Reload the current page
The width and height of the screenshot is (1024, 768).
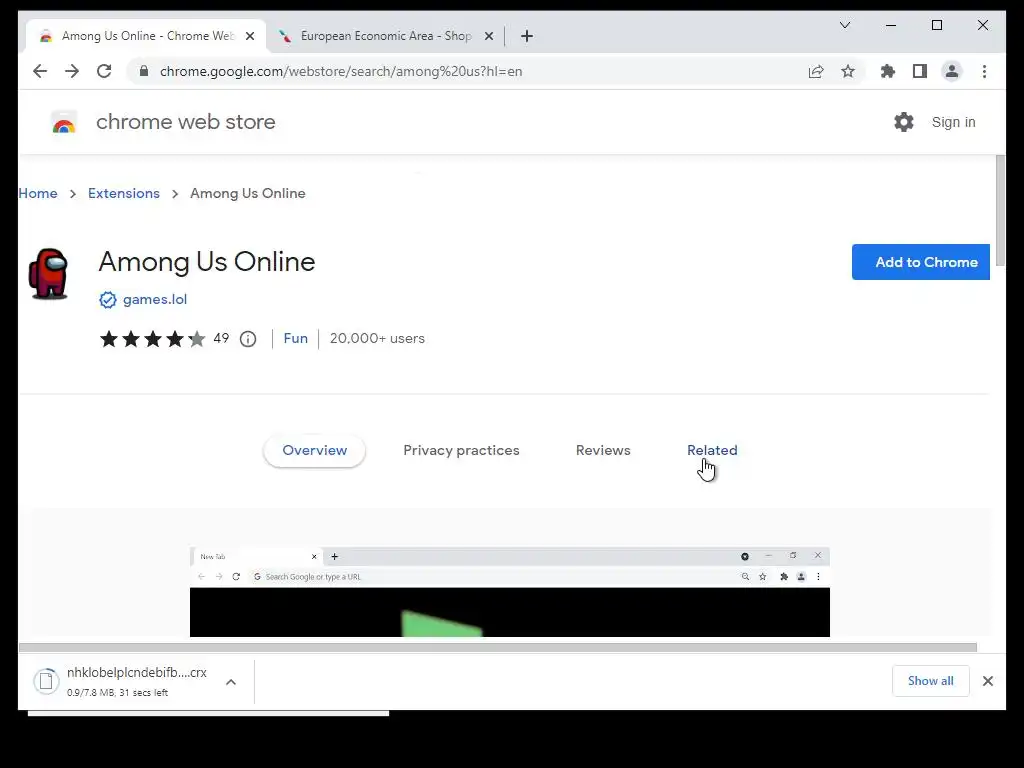pos(104,71)
